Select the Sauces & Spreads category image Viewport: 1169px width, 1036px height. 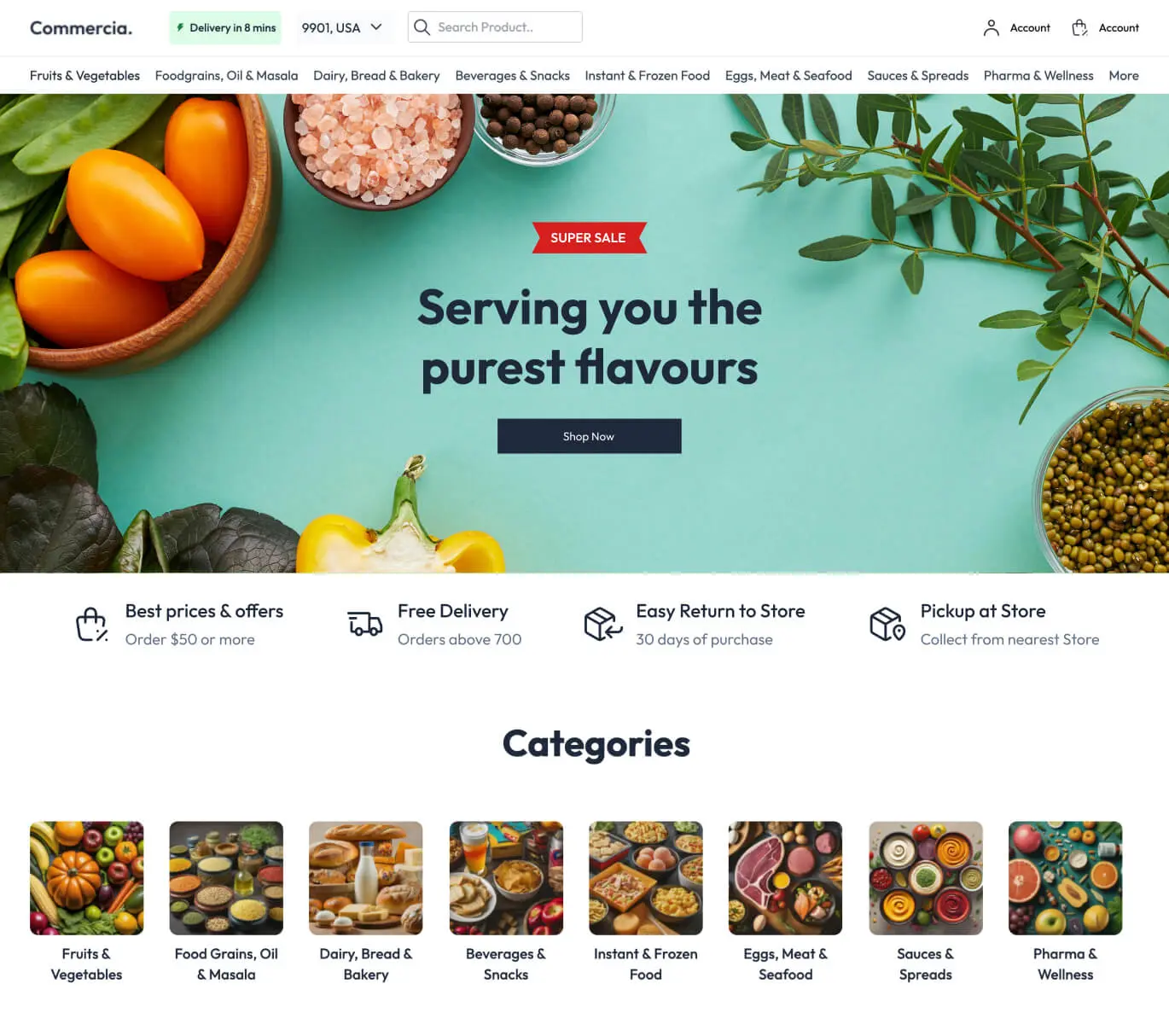click(925, 878)
